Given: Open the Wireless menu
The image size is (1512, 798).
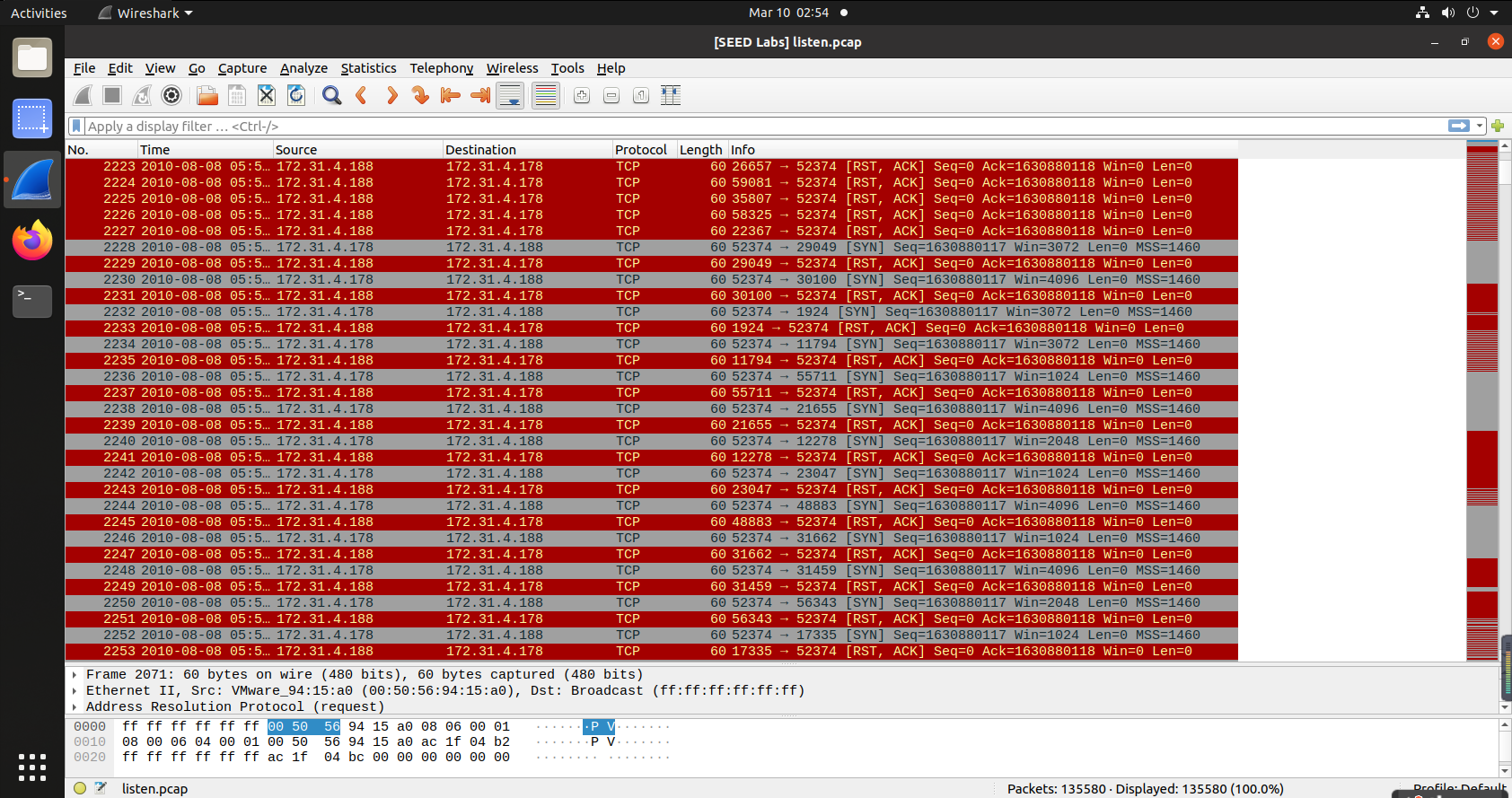Looking at the screenshot, I should (512, 68).
